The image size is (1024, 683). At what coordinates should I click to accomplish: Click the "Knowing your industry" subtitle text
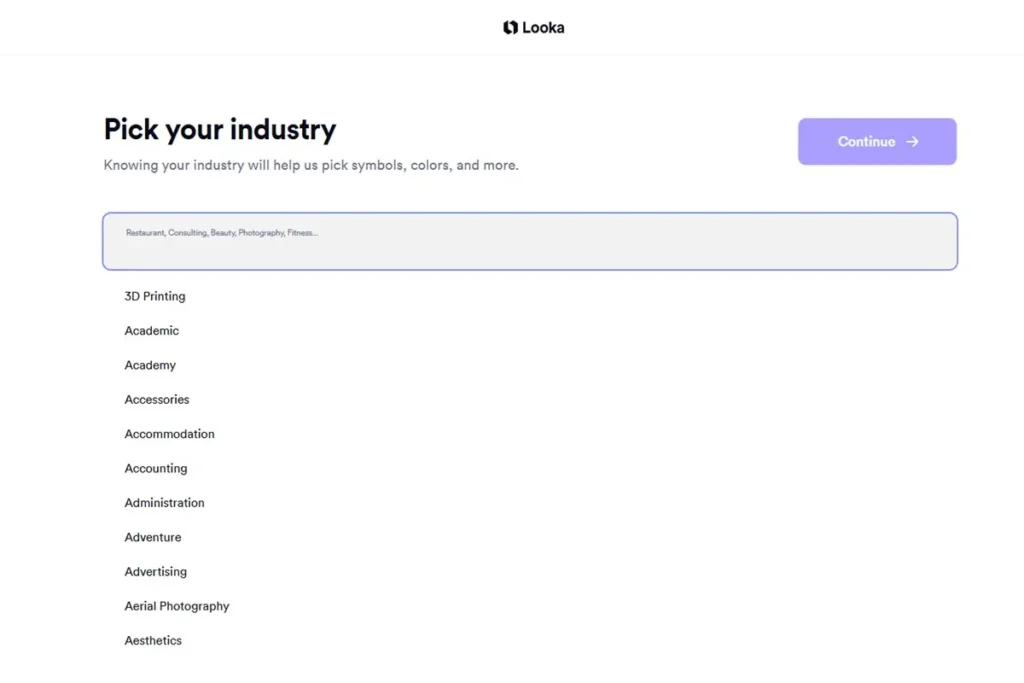point(311,165)
